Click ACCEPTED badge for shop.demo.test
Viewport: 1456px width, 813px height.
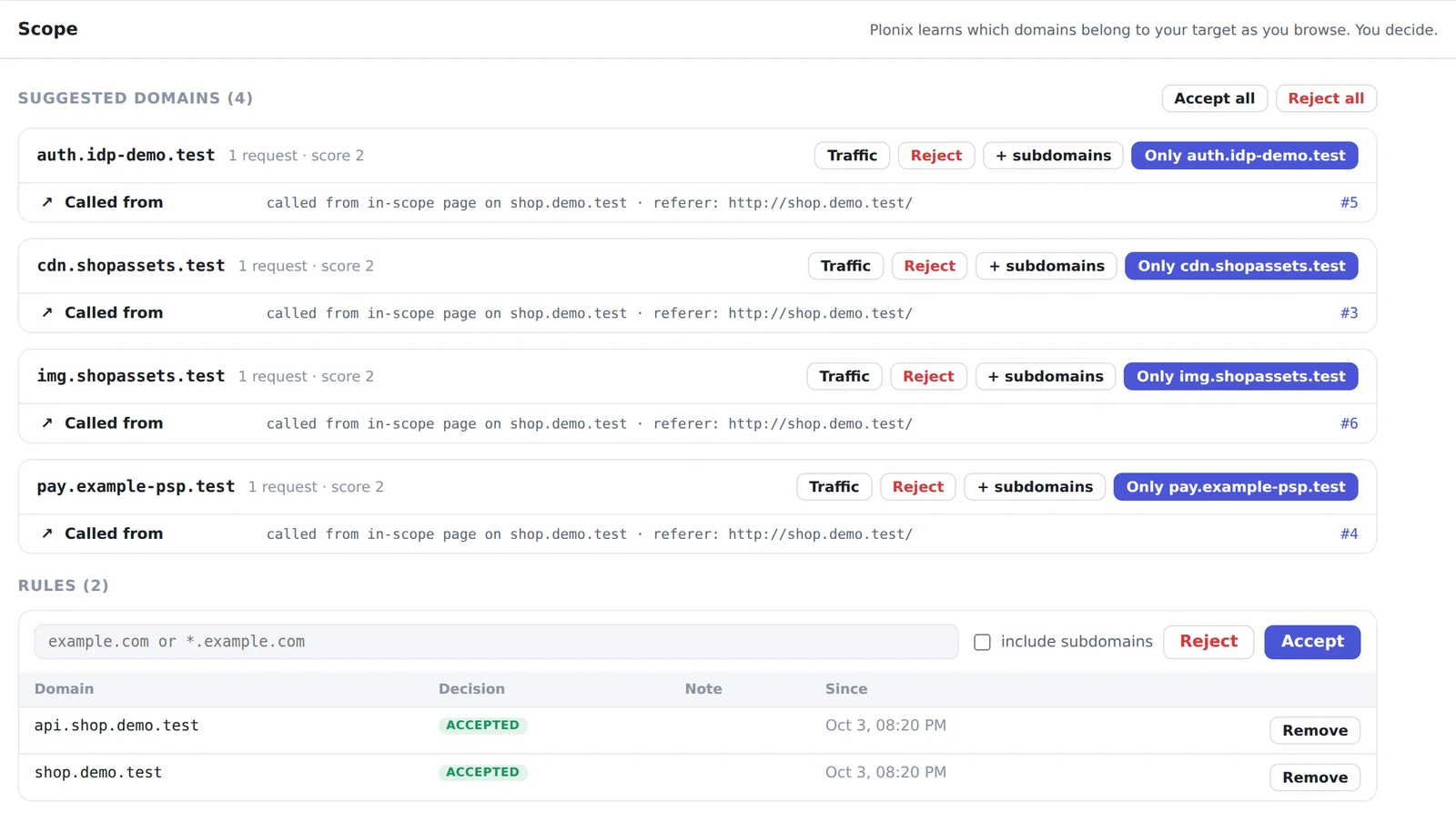[x=482, y=772]
